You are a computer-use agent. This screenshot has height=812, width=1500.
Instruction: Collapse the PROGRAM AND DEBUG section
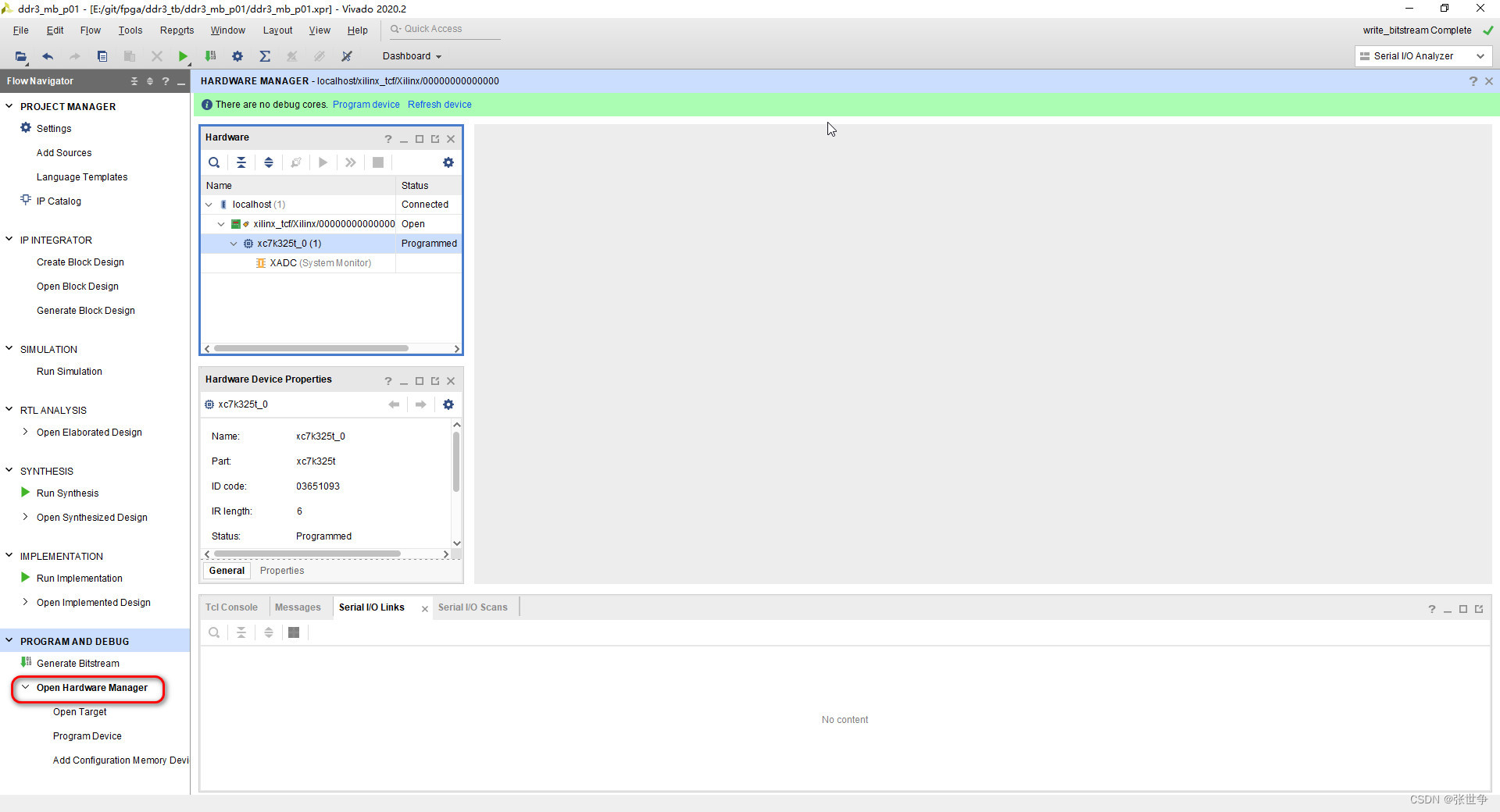(x=9, y=641)
